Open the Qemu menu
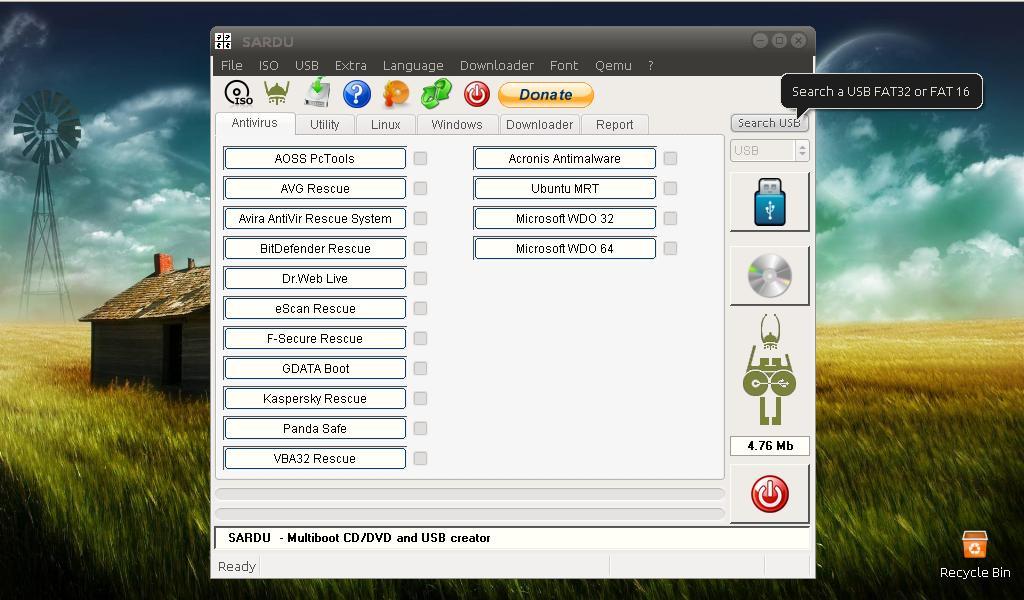 [x=613, y=65]
